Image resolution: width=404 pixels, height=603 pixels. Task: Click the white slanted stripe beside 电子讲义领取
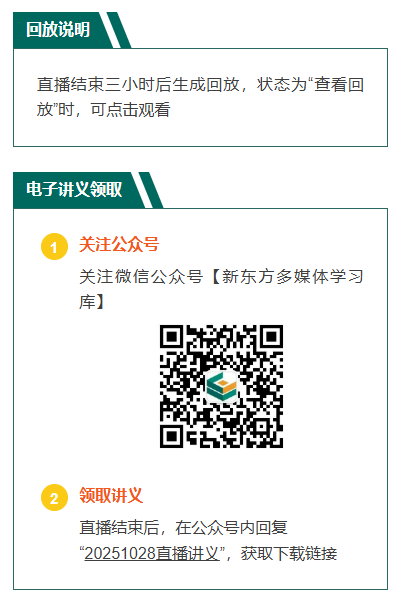tap(143, 190)
